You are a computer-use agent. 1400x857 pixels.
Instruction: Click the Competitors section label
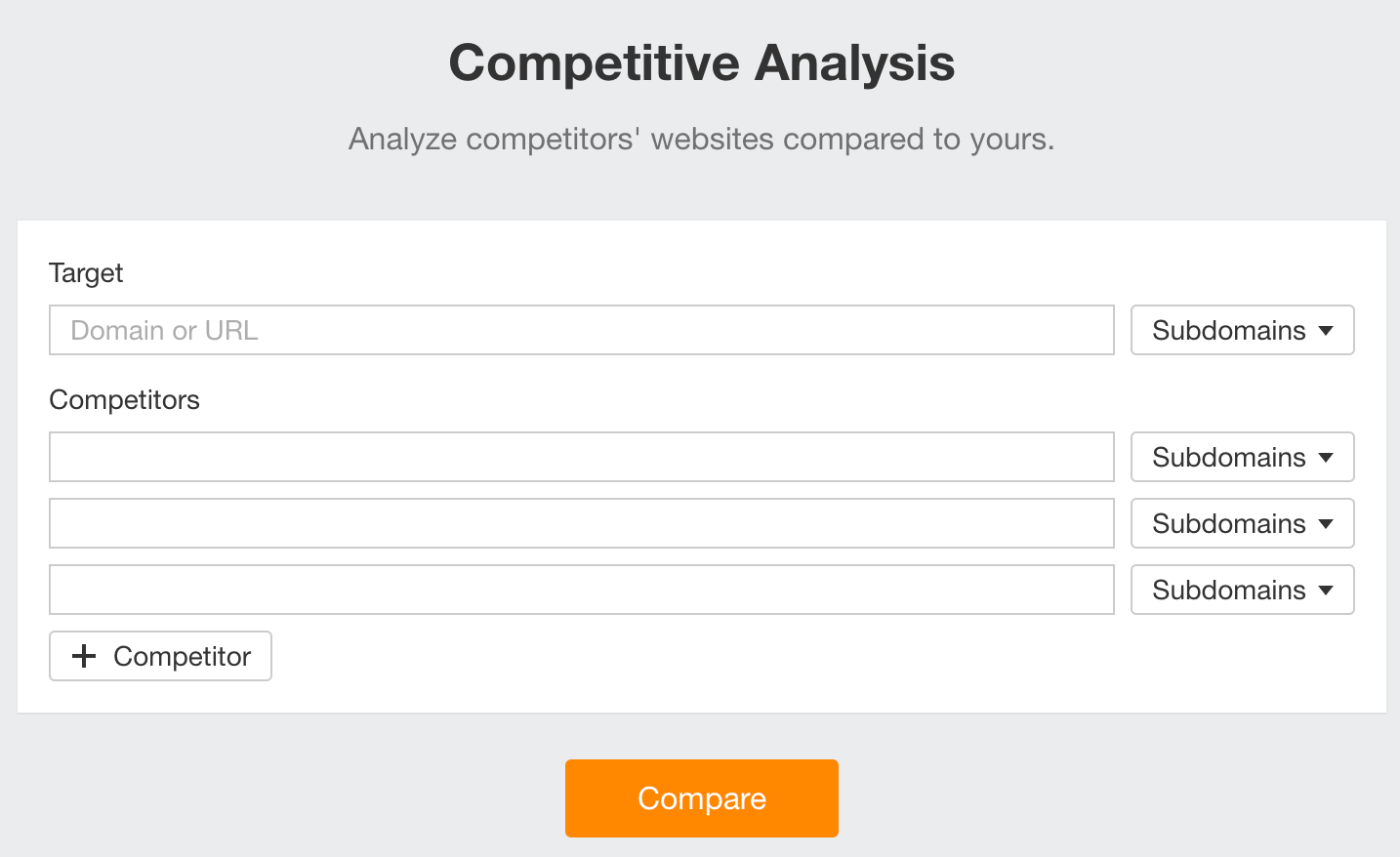[124, 400]
